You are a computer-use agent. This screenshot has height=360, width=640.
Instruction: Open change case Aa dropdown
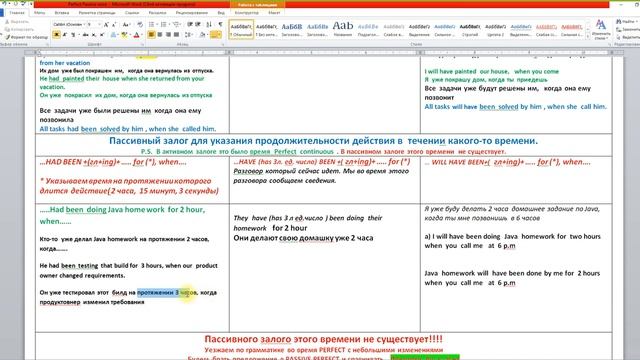127,25
